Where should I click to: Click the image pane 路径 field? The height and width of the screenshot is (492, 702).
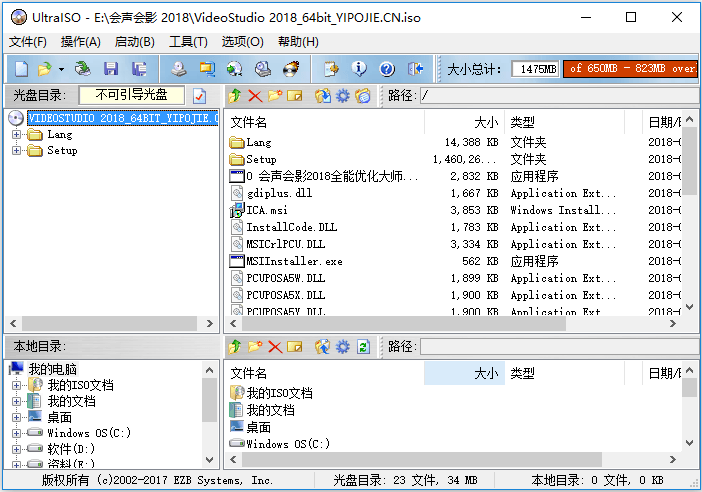tap(560, 95)
